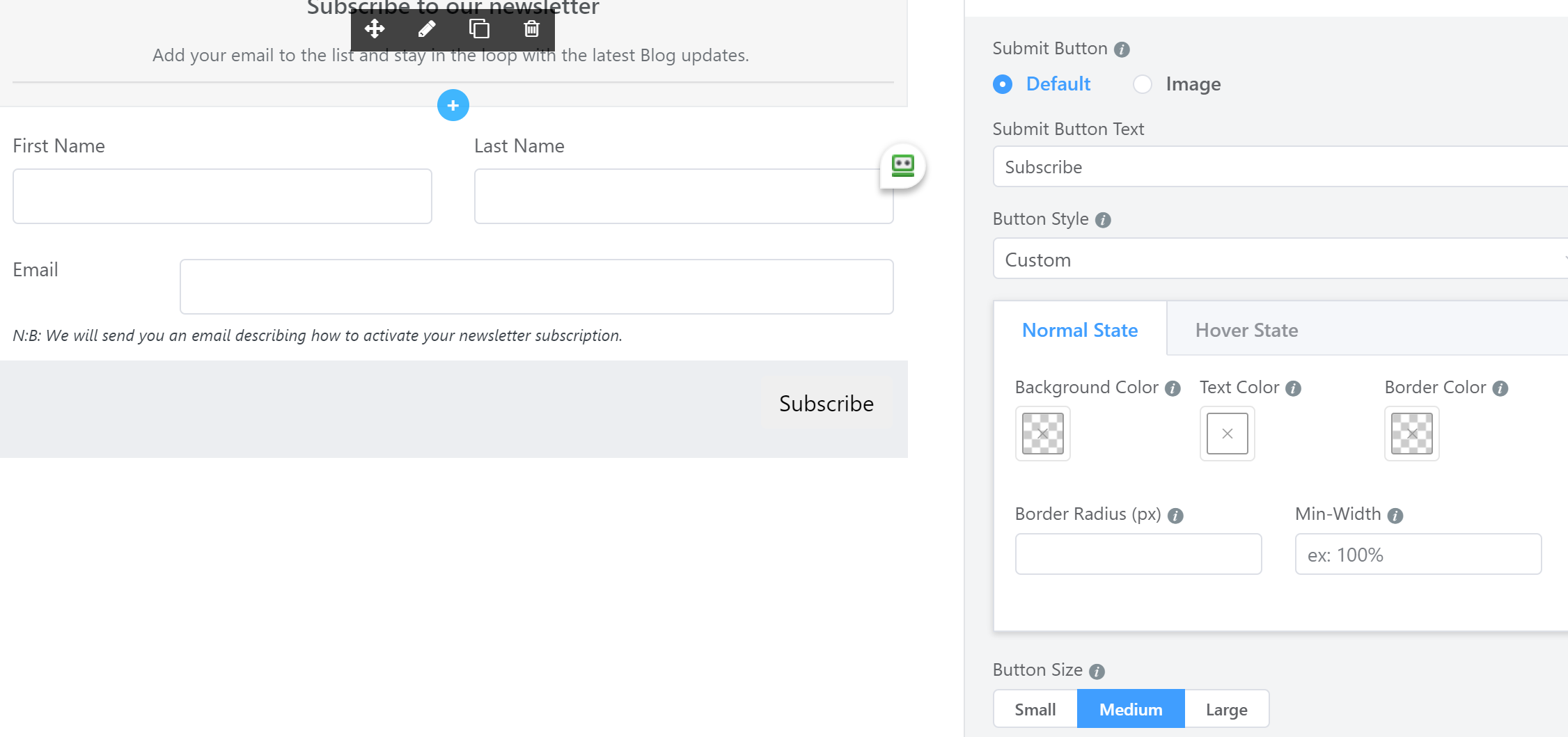Image resolution: width=1568 pixels, height=737 pixels.
Task: Select the pencil edit icon in the toolbar
Action: coord(427,29)
